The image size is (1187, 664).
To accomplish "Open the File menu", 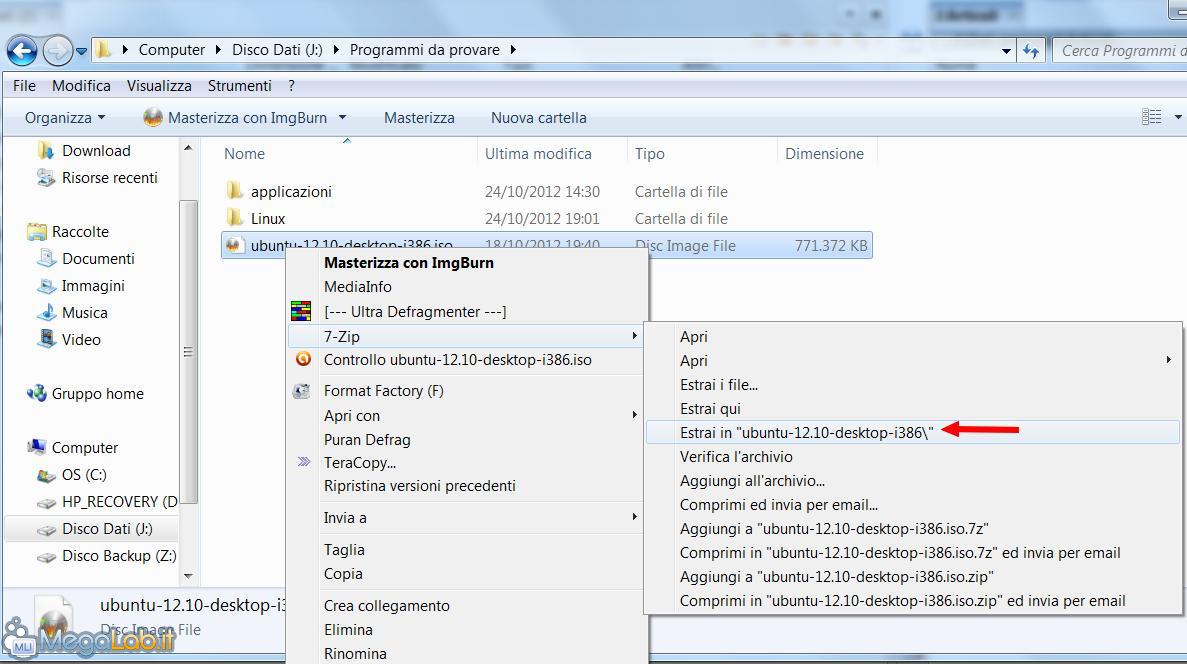I will pos(24,86).
